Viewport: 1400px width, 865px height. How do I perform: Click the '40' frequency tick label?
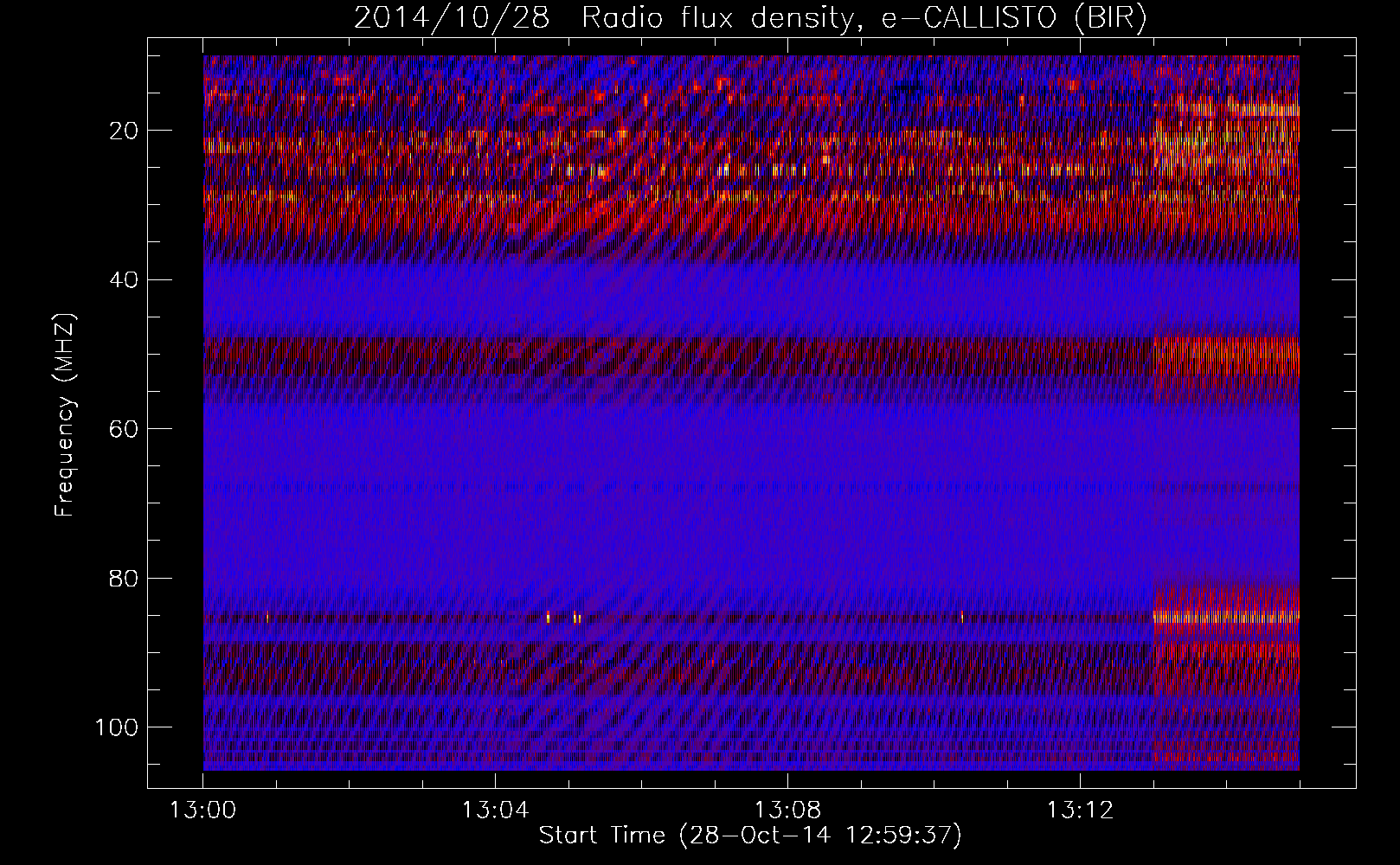(x=125, y=280)
